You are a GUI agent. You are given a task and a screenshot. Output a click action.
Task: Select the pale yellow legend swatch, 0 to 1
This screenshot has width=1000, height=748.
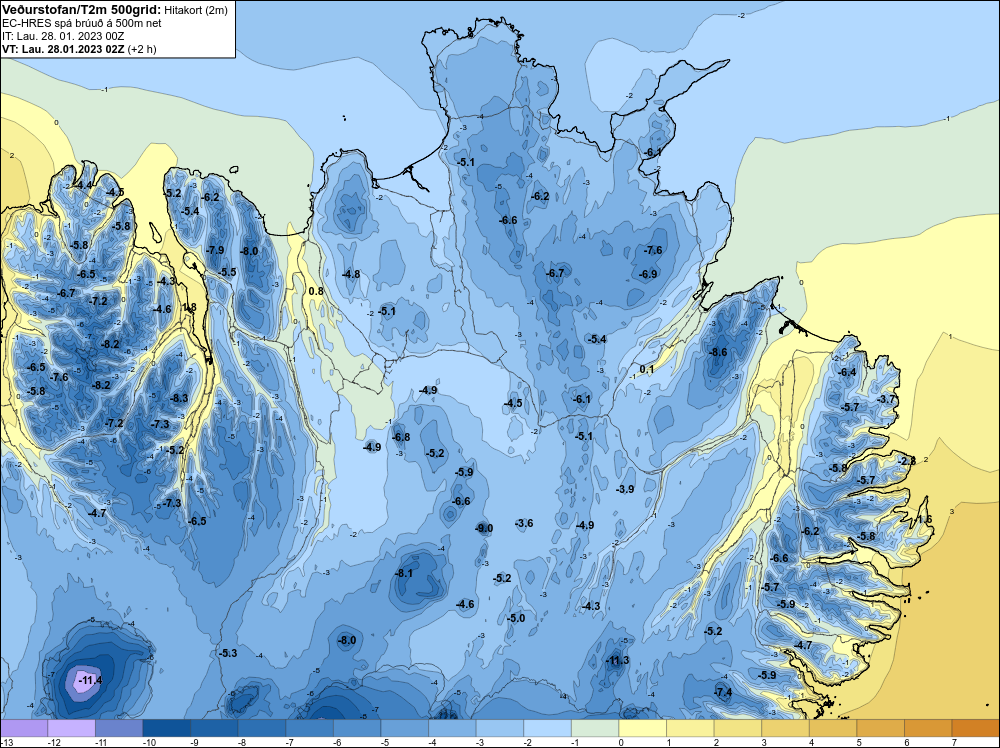coord(642,728)
